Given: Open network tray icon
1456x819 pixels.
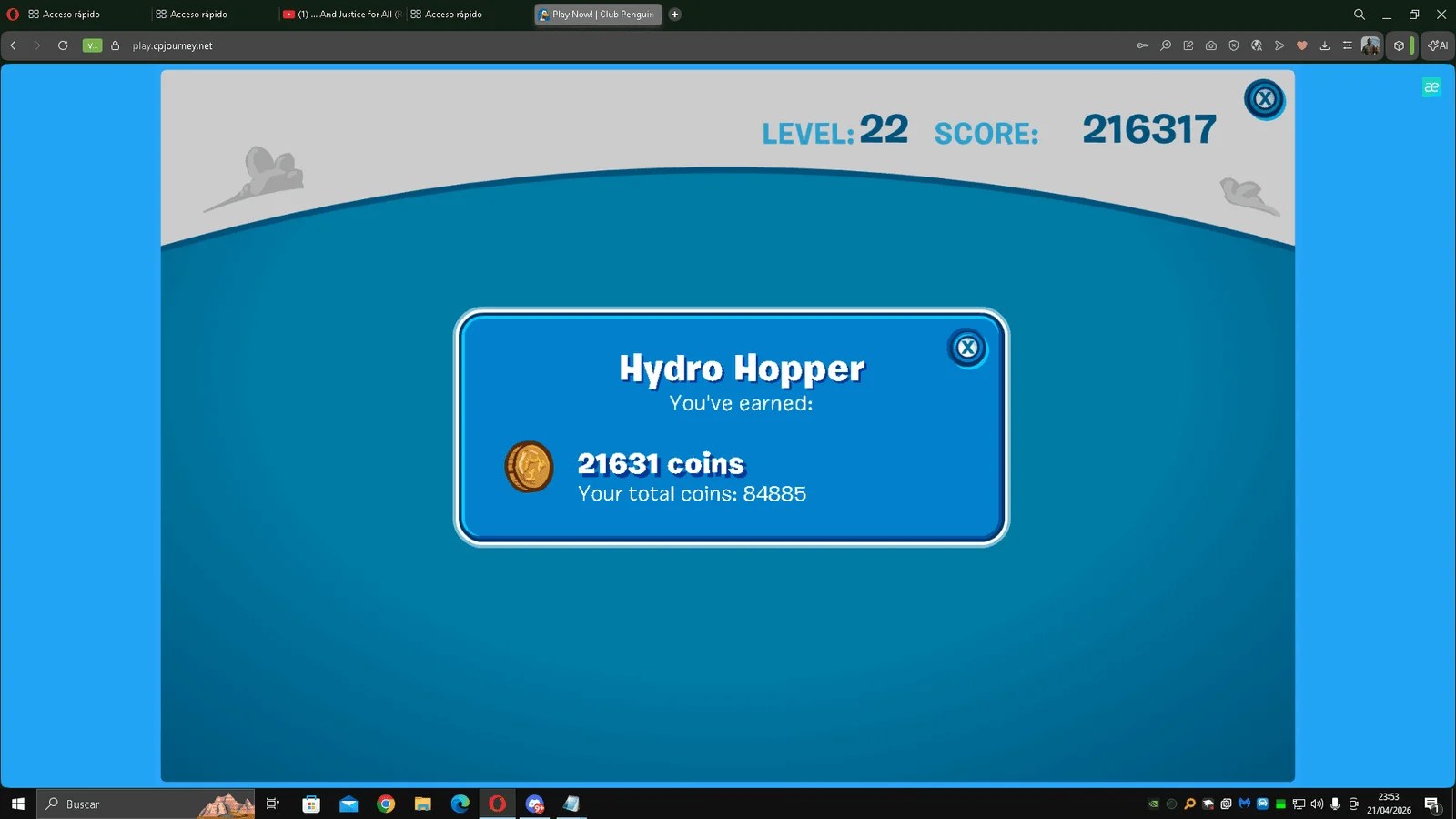Looking at the screenshot, I should 1299,804.
